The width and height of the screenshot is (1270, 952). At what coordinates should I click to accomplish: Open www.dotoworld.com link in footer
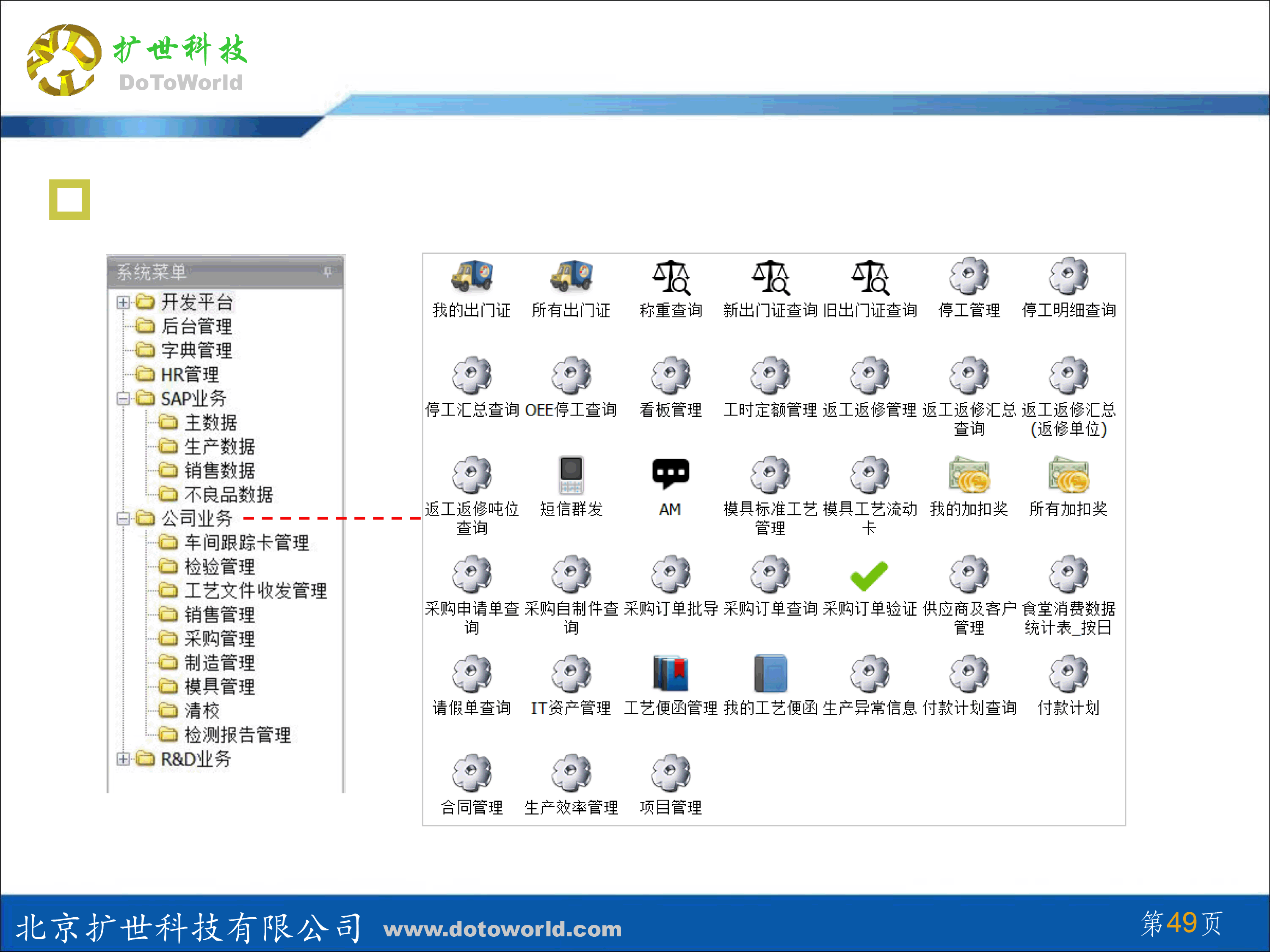pos(502,929)
